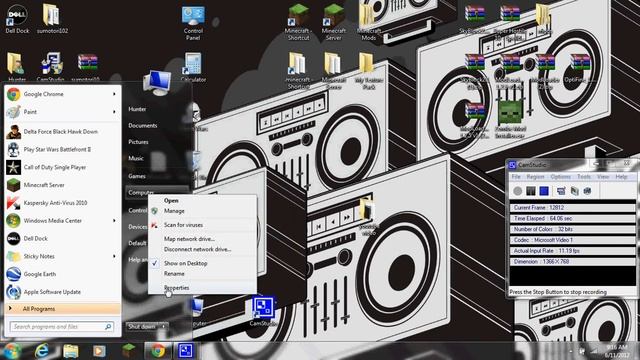Select the OptiFine archive desktop icon
This screenshot has width=640, height=360.
click(579, 68)
